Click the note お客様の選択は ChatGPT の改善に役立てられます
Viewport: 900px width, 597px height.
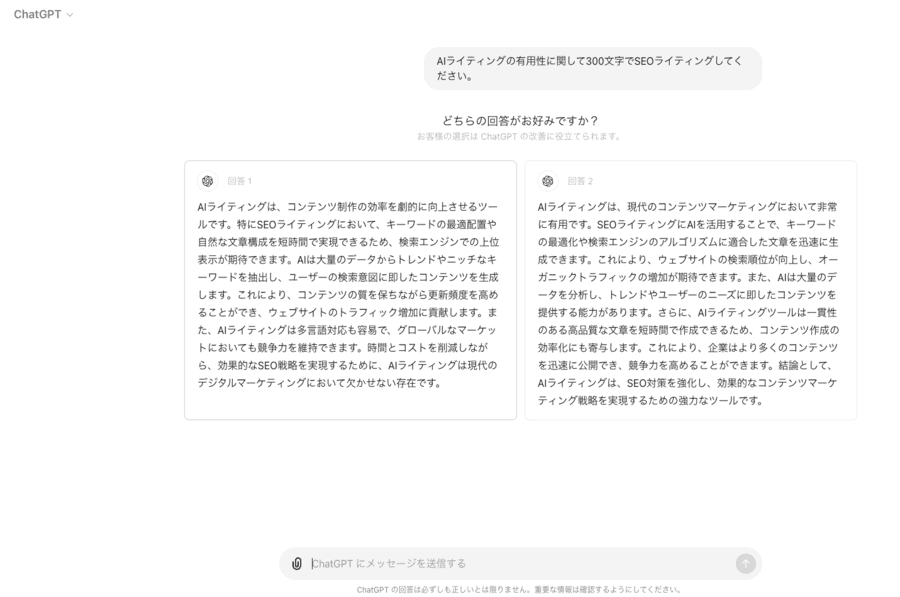click(x=518, y=137)
